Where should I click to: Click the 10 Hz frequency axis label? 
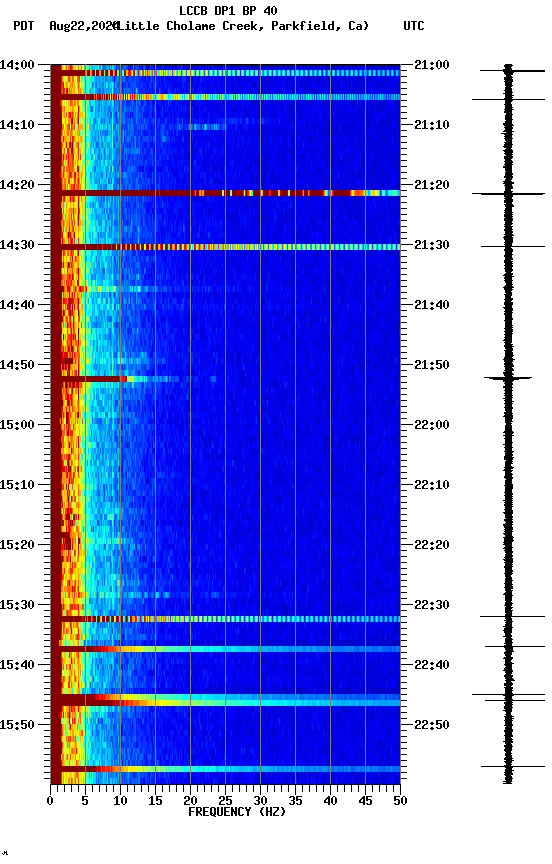[x=120, y=801]
